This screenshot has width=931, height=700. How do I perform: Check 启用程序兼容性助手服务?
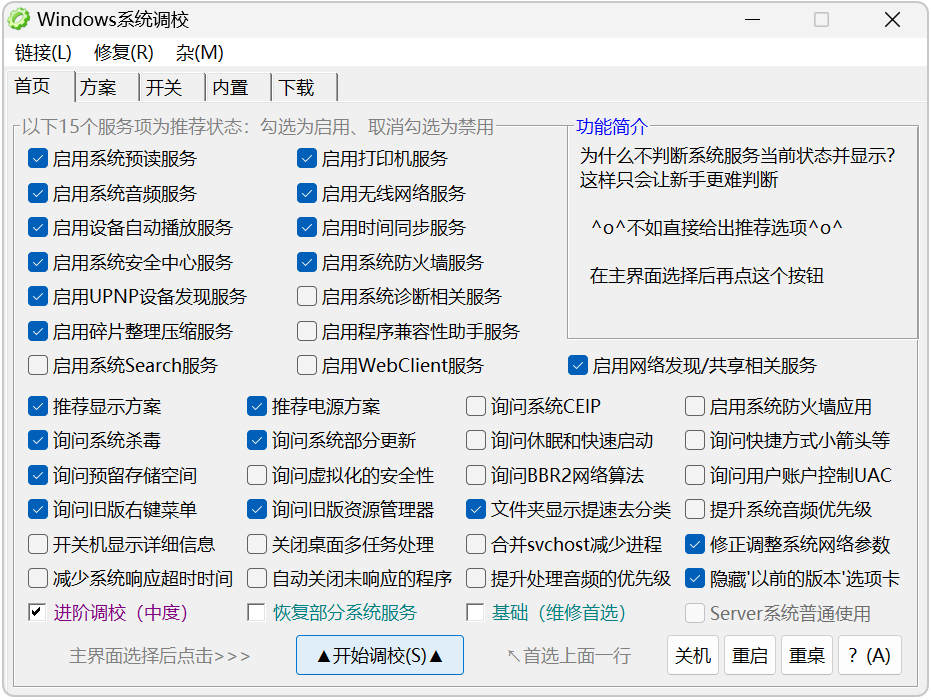point(307,331)
